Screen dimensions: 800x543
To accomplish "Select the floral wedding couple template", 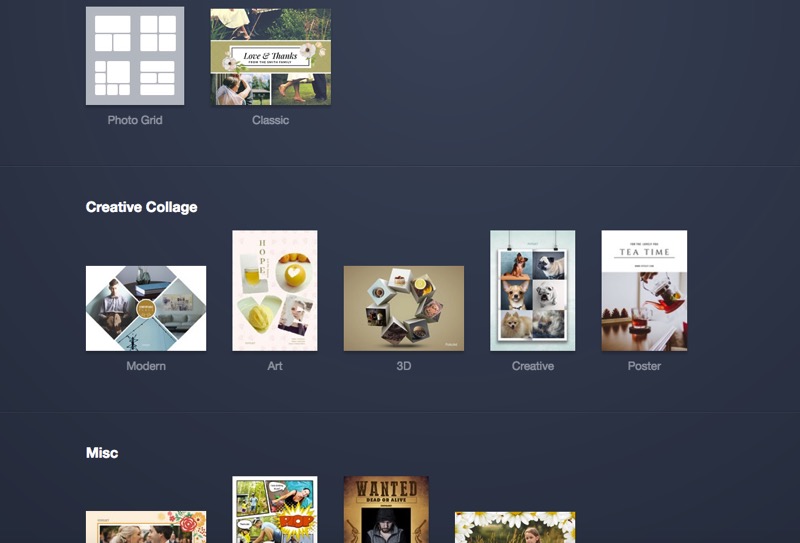I will tap(146, 527).
